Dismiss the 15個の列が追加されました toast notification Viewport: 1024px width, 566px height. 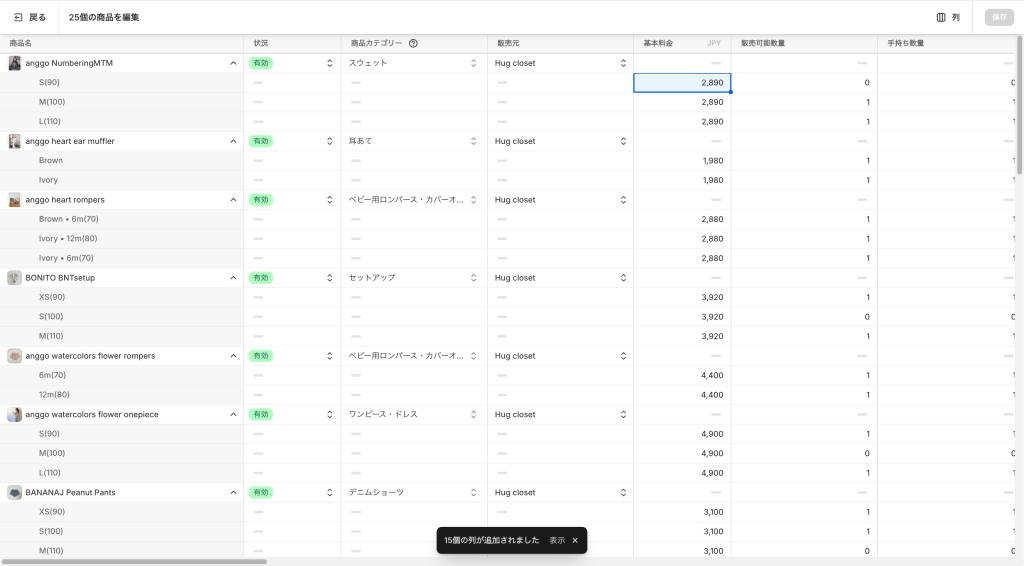(x=575, y=540)
